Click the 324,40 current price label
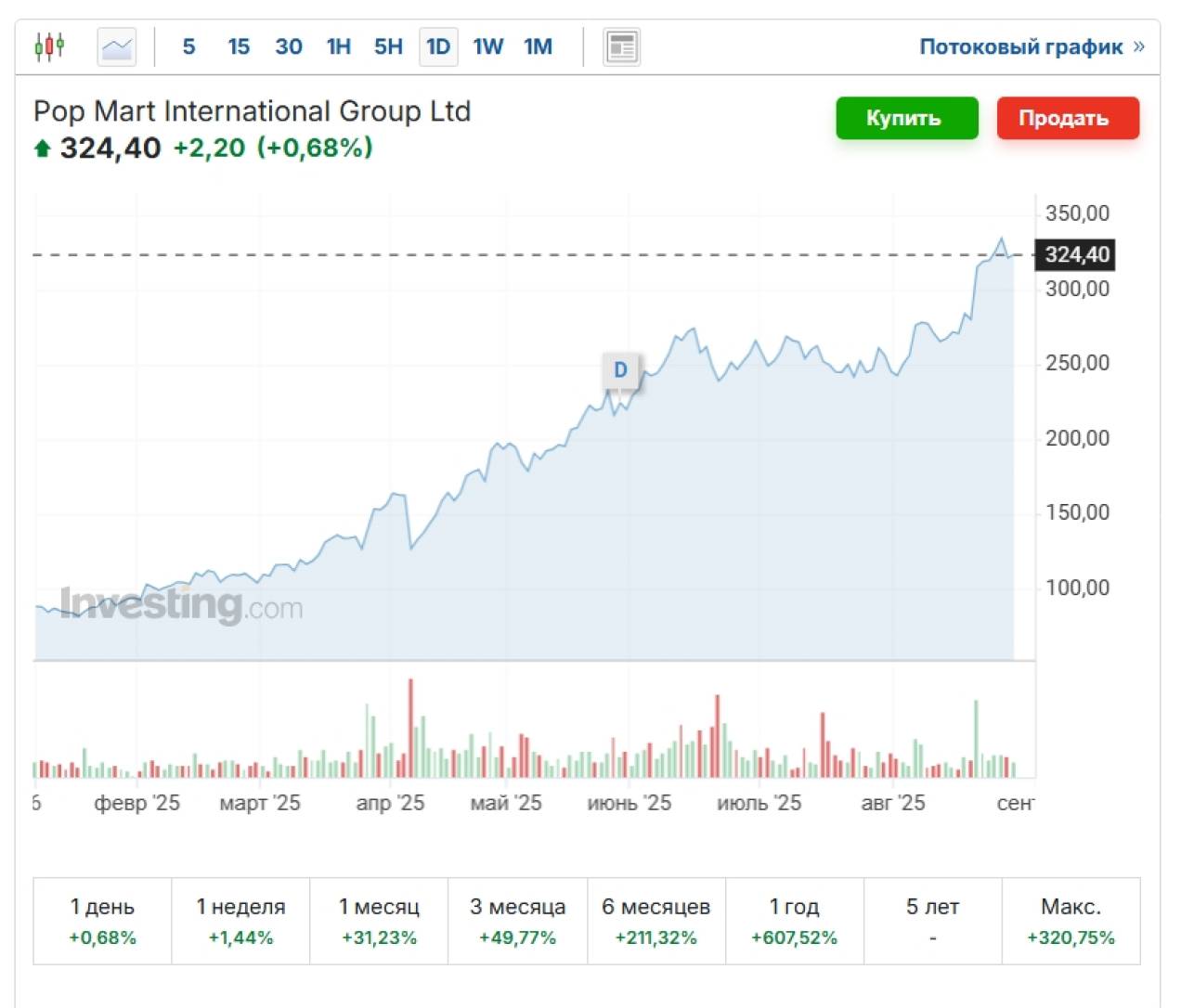The width and height of the screenshot is (1181, 1008). click(x=1075, y=254)
